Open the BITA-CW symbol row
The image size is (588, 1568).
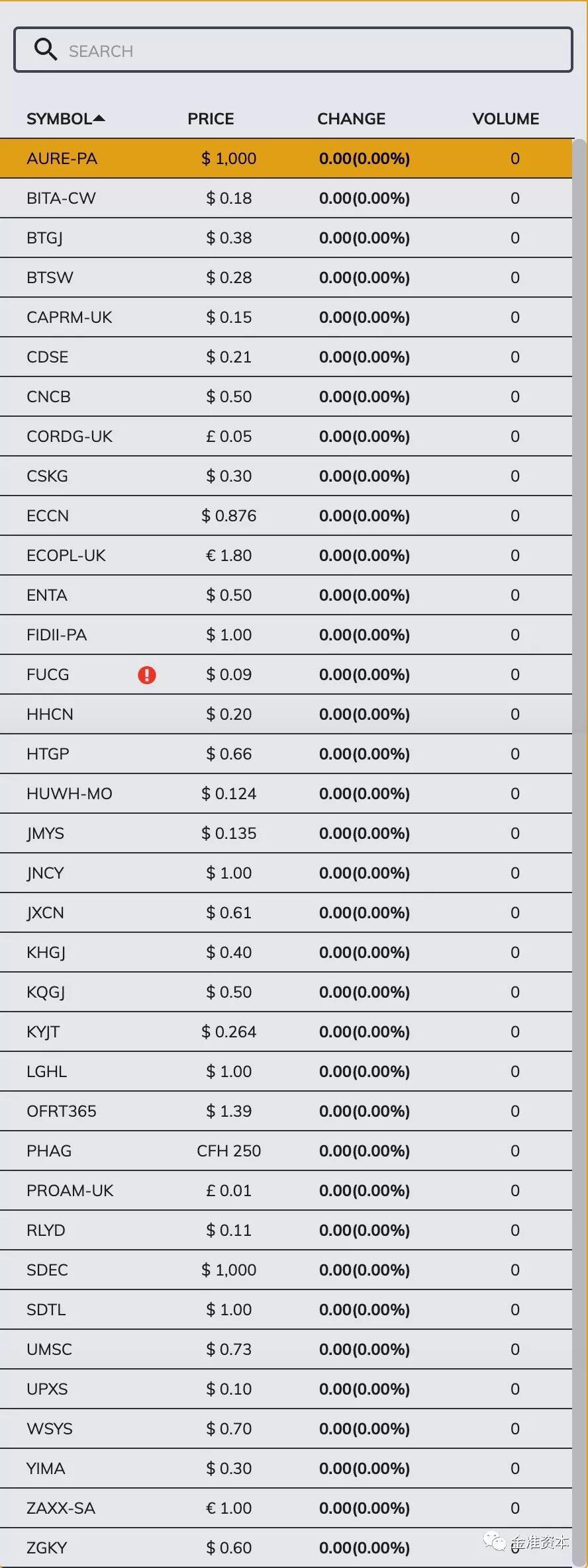pyautogui.click(x=286, y=198)
